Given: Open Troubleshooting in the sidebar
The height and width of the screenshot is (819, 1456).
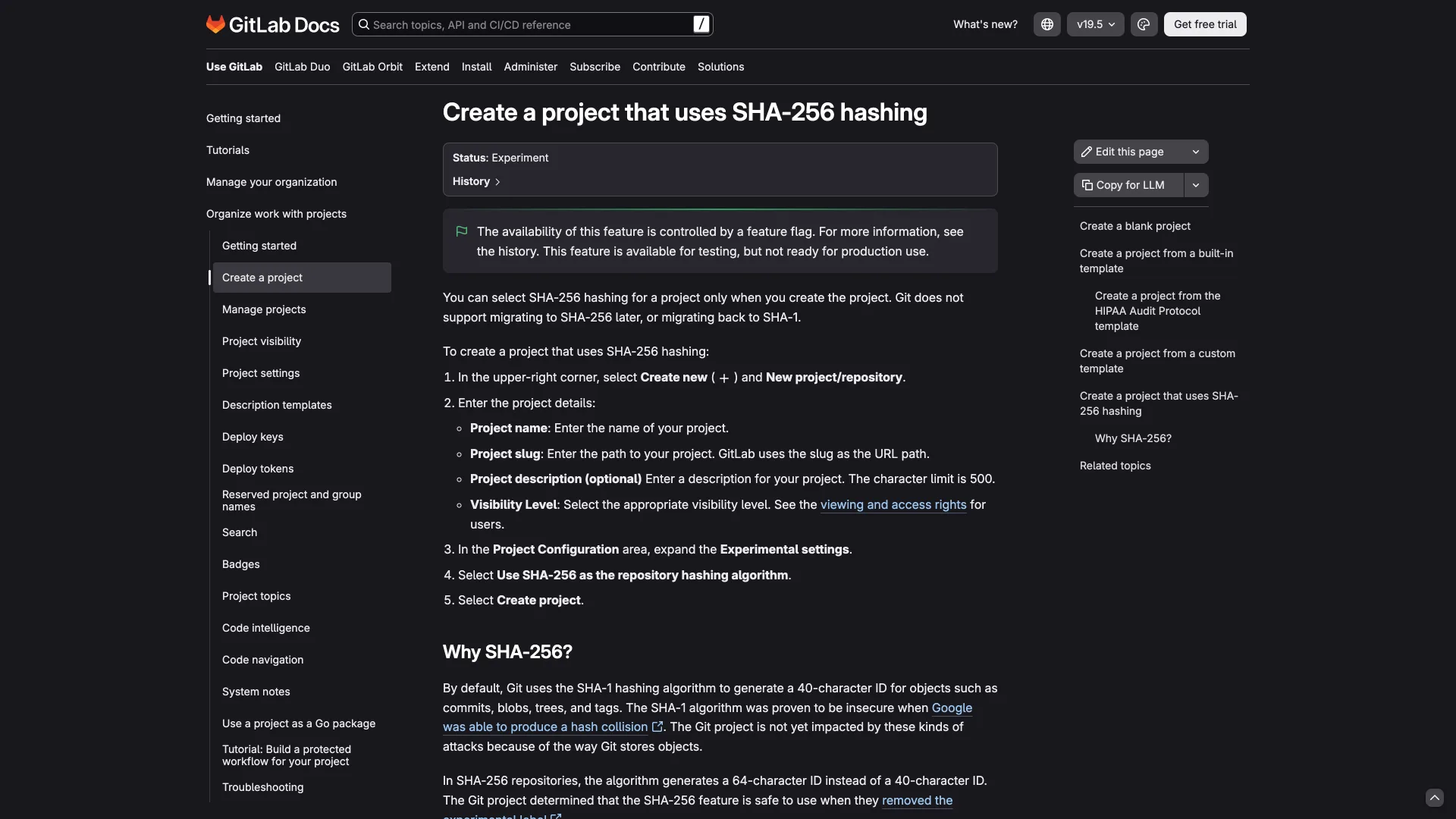Looking at the screenshot, I should pos(263,787).
